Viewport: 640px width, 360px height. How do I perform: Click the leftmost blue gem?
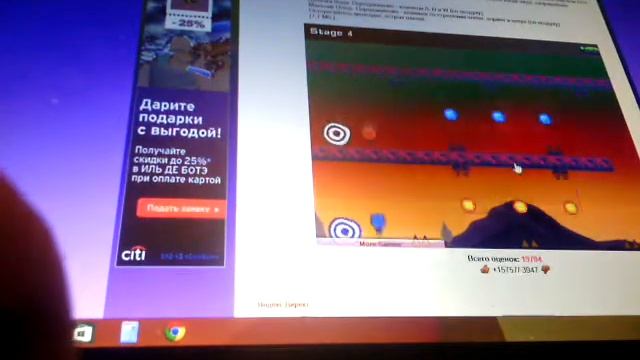[451, 114]
